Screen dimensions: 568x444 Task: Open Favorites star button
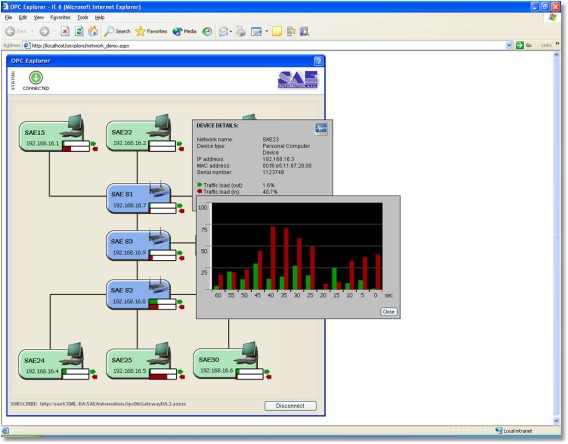click(x=151, y=32)
